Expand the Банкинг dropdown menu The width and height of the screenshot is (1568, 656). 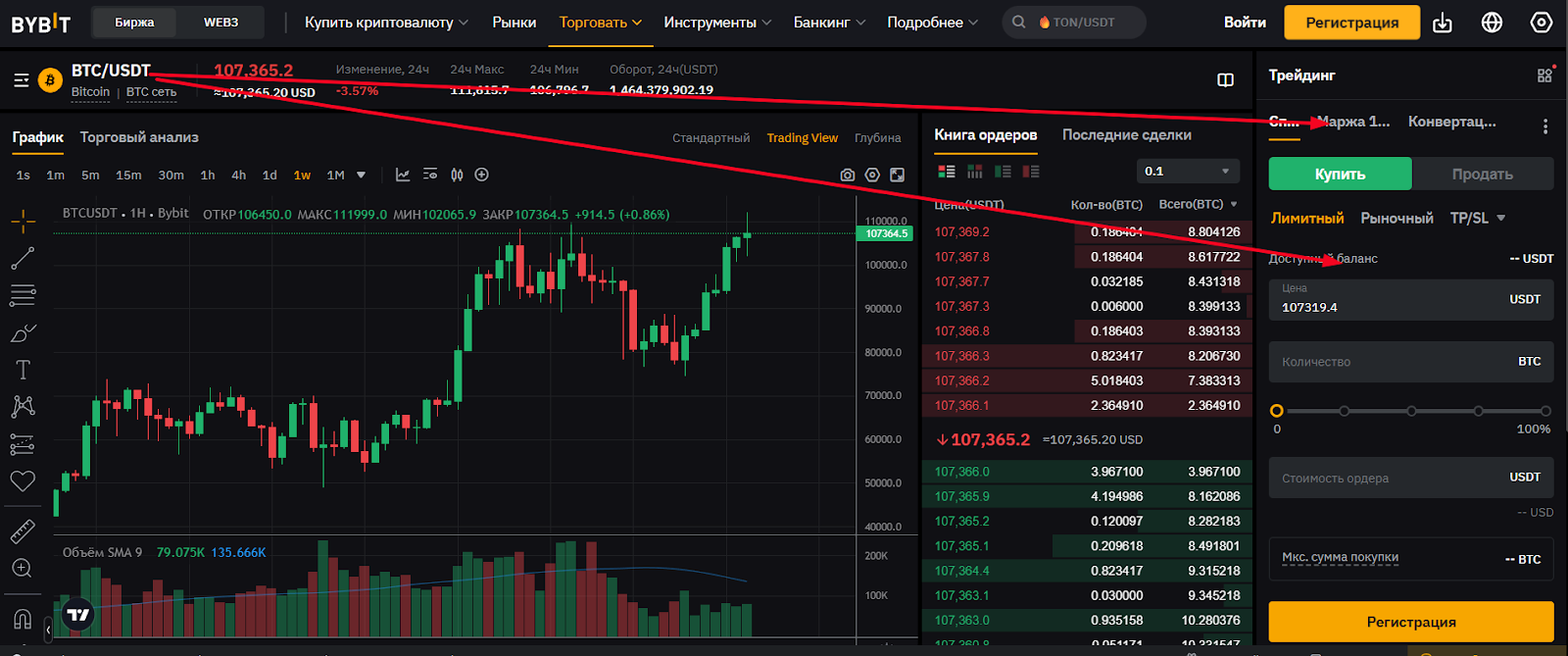click(x=829, y=23)
